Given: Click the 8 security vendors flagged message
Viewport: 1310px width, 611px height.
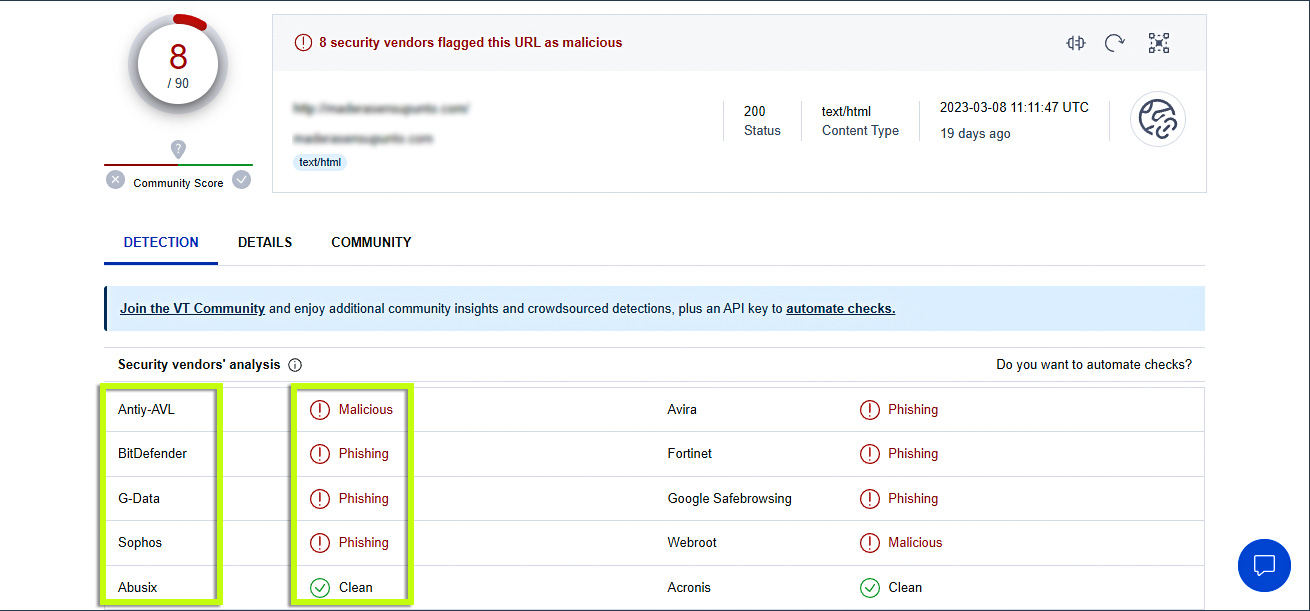Looking at the screenshot, I should pos(470,43).
